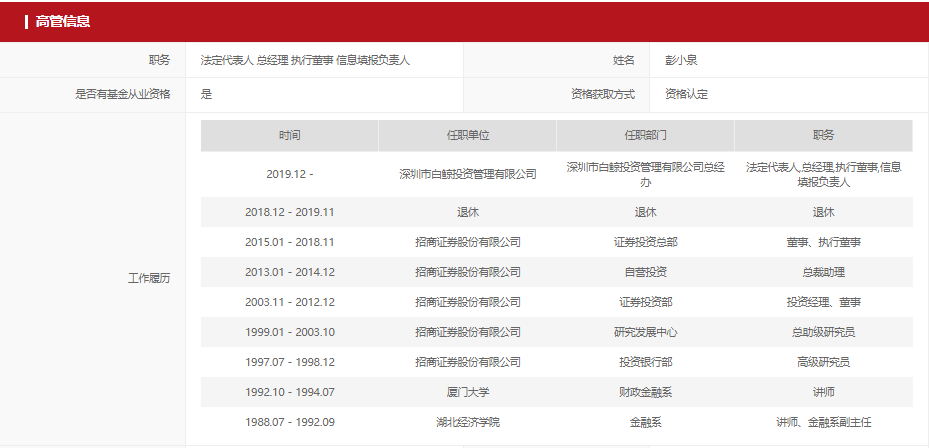Select the 深圳市白鲸投资管理有限公司总经办 department cell
Image resolution: width=929 pixels, height=448 pixels.
tap(646, 174)
